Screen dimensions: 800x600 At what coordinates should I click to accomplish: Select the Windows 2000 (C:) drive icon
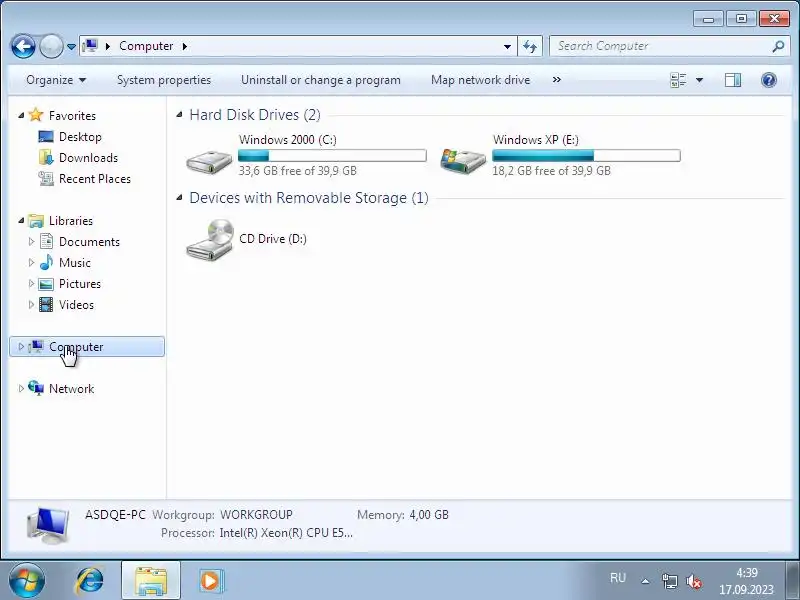click(x=209, y=162)
